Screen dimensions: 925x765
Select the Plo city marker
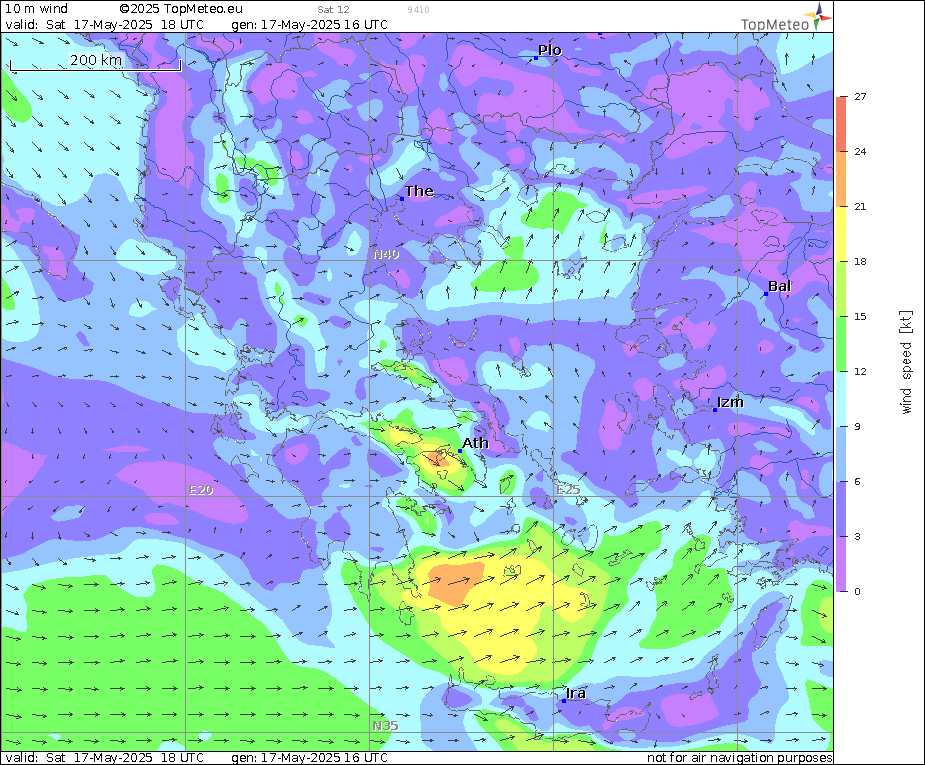pos(536,58)
